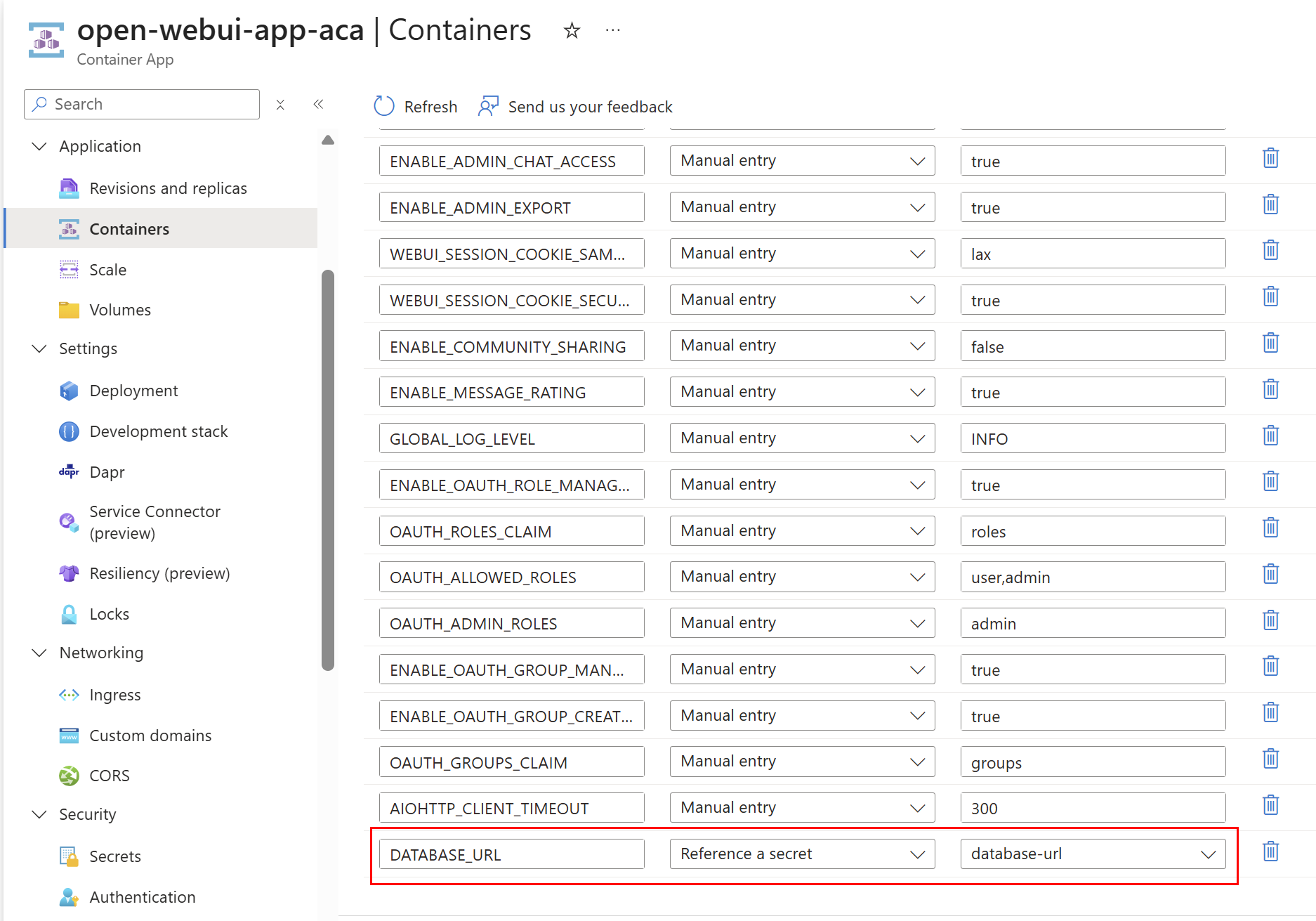The image size is (1316, 921).
Task: Click the GLOBAL_LOG_LEVEL value field containing INFO
Action: pyautogui.click(x=1092, y=438)
